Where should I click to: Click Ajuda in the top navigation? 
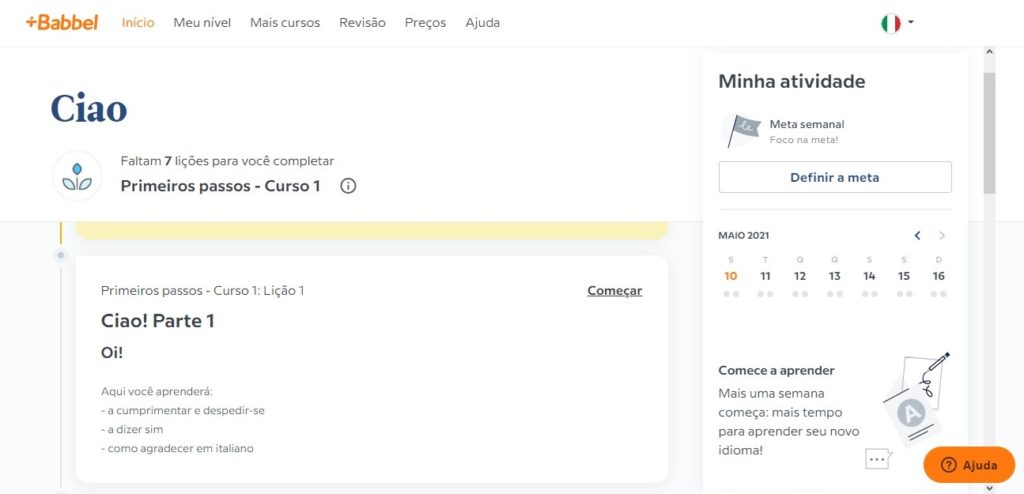click(x=483, y=22)
